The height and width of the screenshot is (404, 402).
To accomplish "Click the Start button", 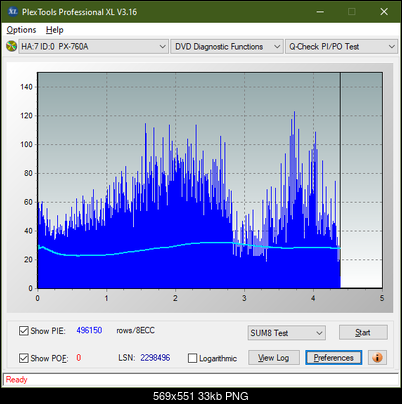I will 363,332.
